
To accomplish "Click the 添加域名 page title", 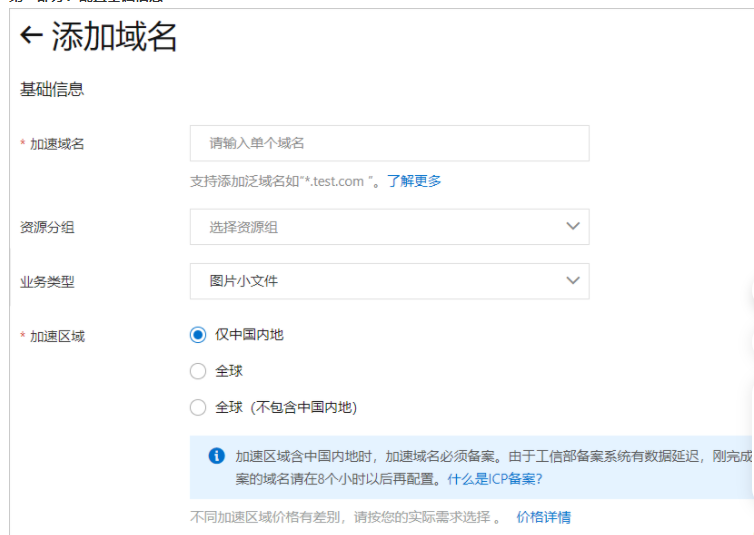I will tap(115, 36).
